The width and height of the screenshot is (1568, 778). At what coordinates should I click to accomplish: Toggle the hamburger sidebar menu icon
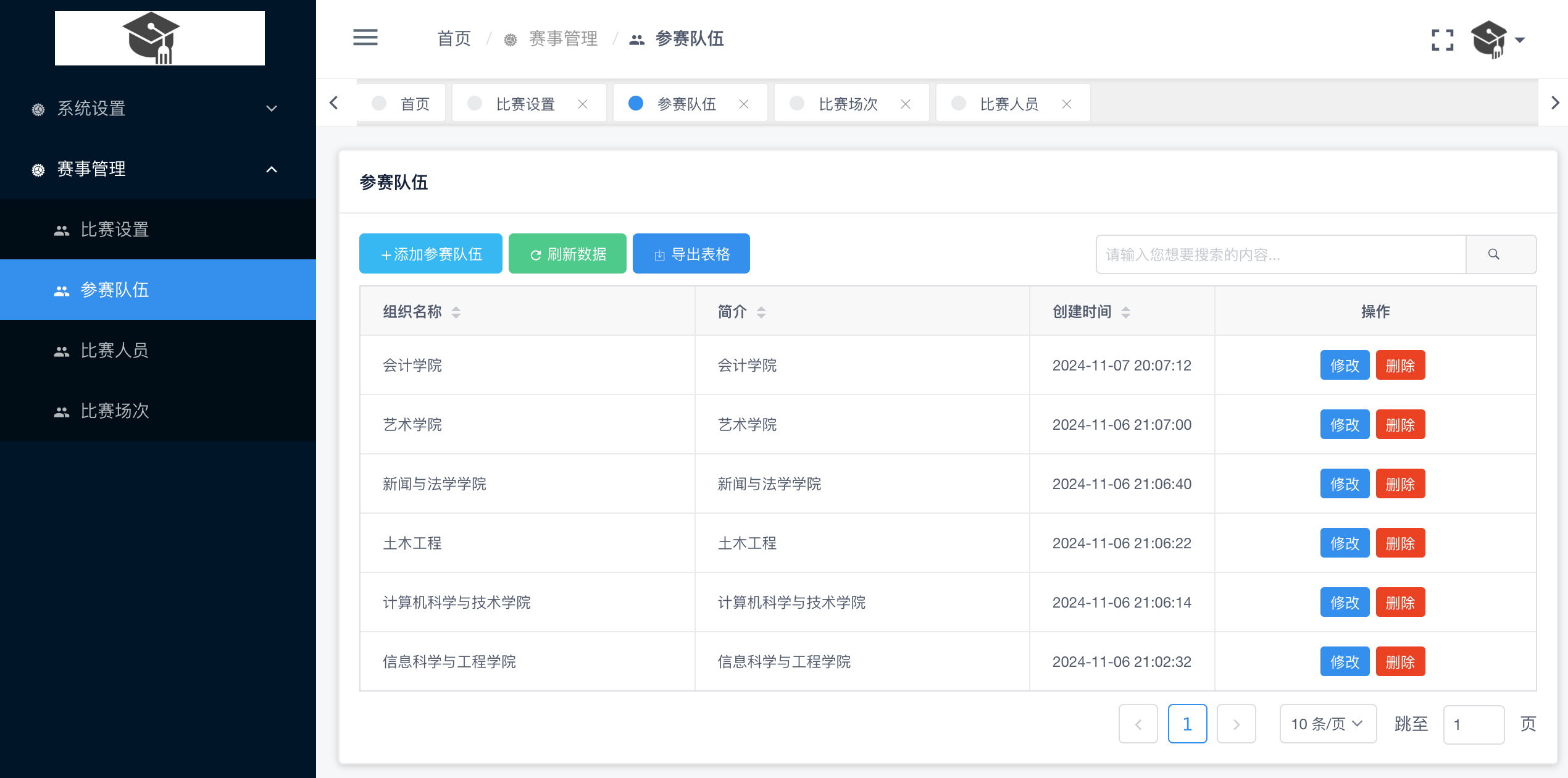point(365,38)
